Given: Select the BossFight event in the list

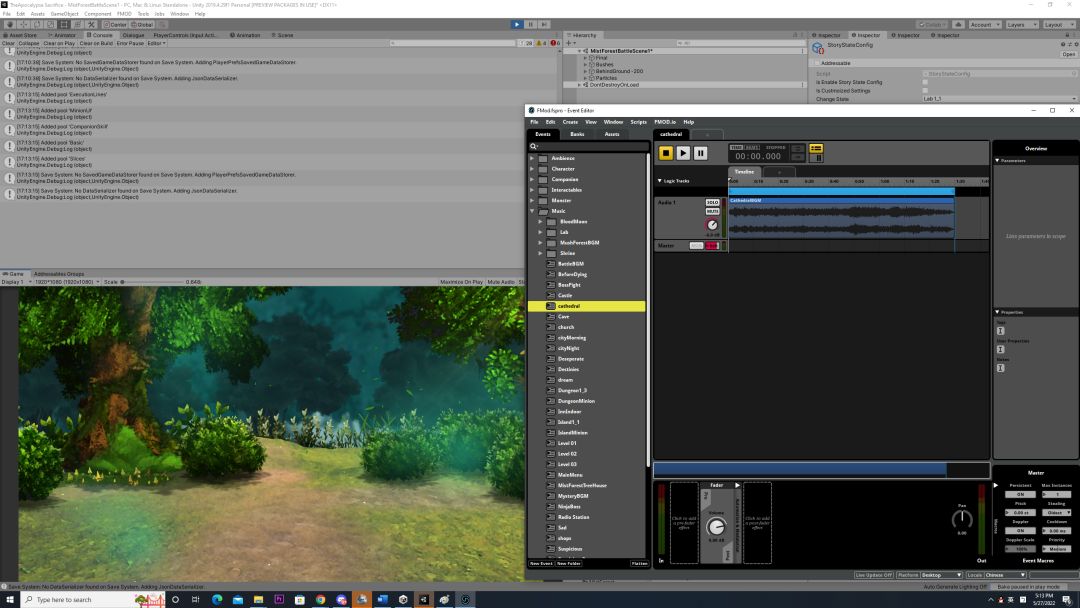Looking at the screenshot, I should [569, 285].
